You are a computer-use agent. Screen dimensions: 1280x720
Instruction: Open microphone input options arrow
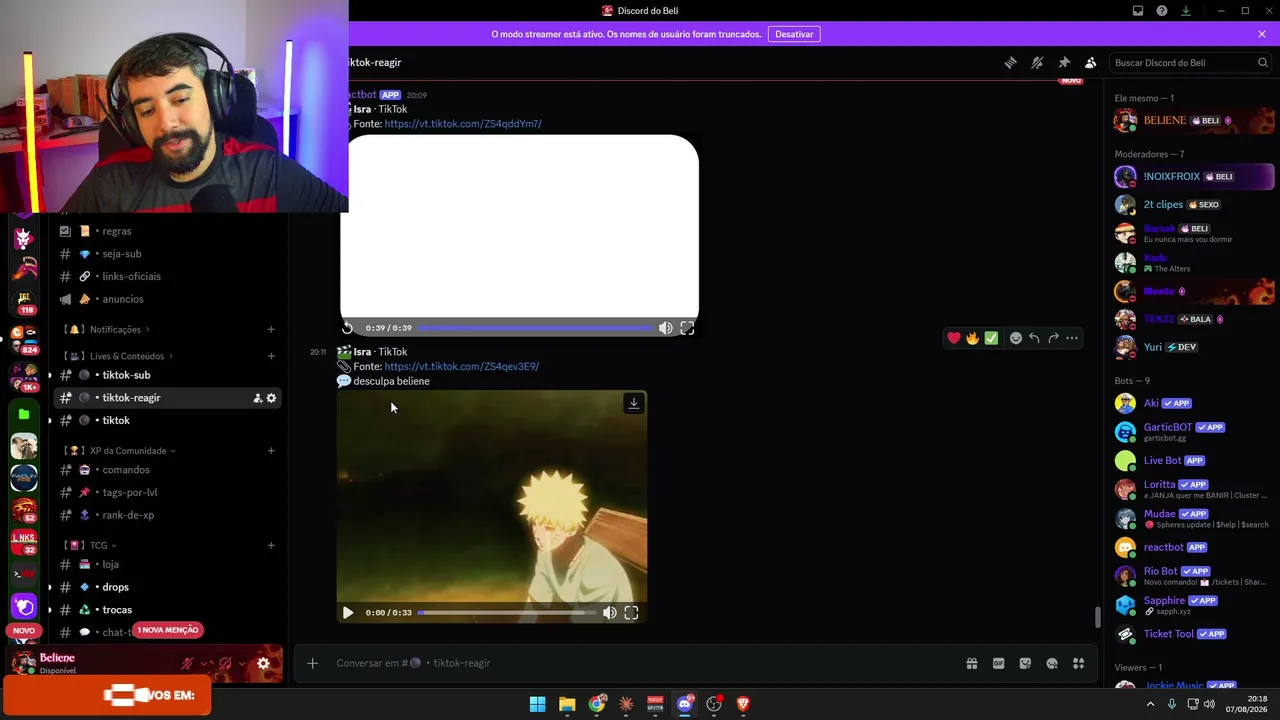coord(205,664)
